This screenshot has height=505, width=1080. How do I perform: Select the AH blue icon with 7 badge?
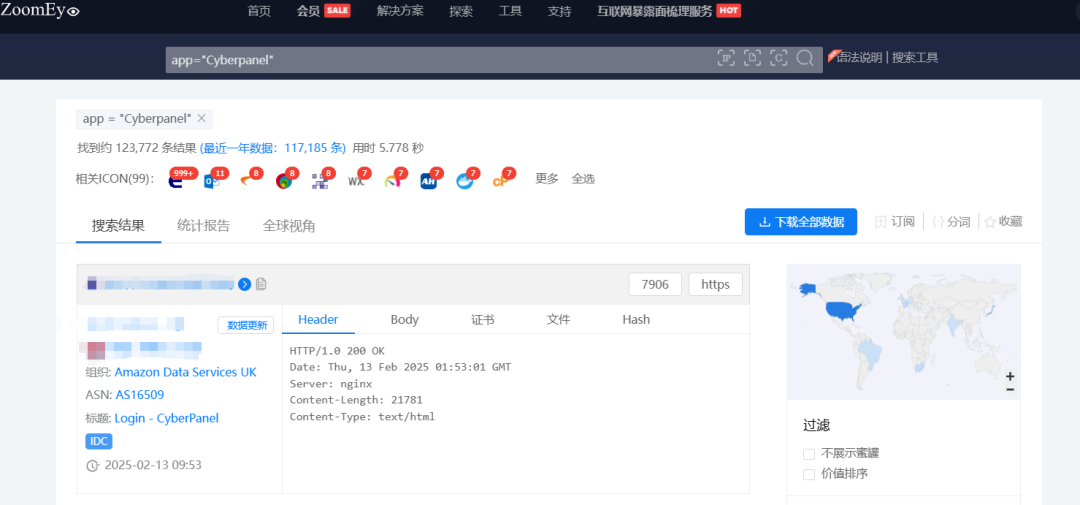pyautogui.click(x=428, y=181)
